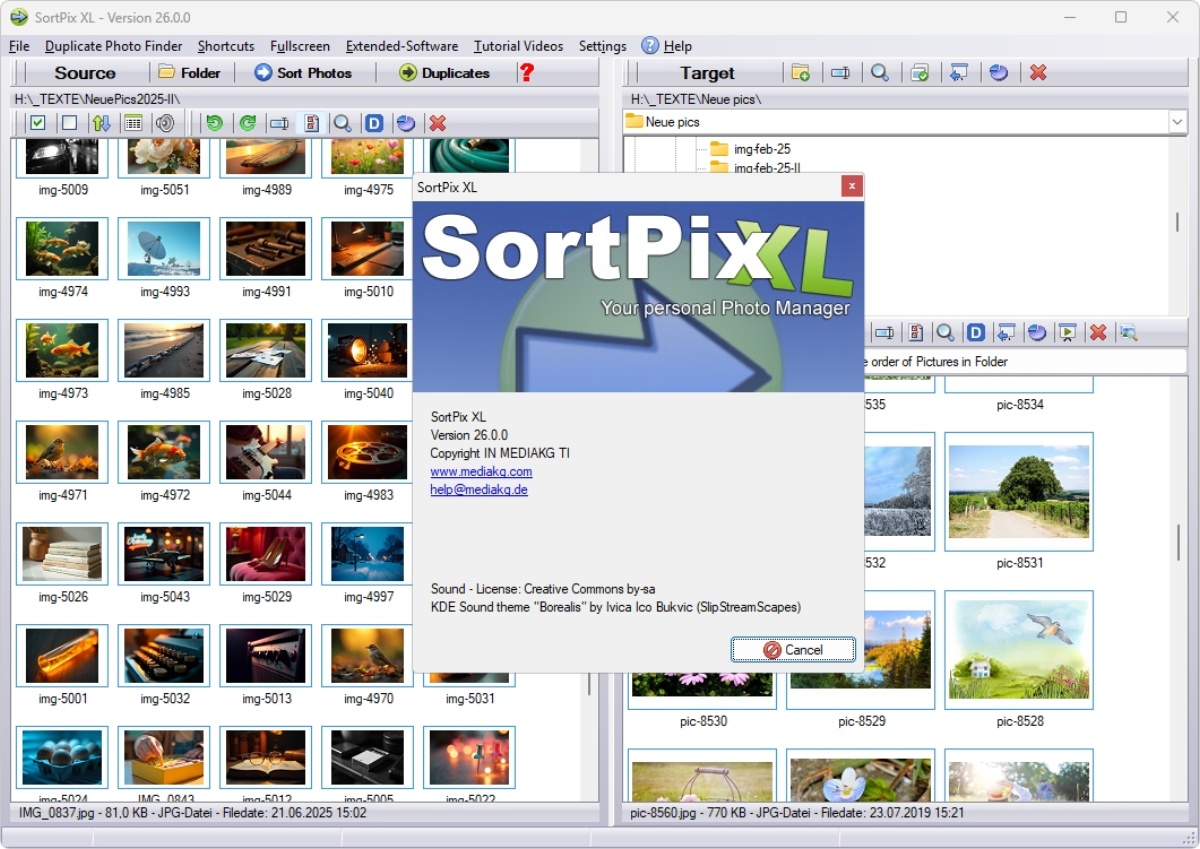Click move-back arrow icon in Target thumbnails toolbar
The width and height of the screenshot is (1200, 849).
(x=1007, y=332)
